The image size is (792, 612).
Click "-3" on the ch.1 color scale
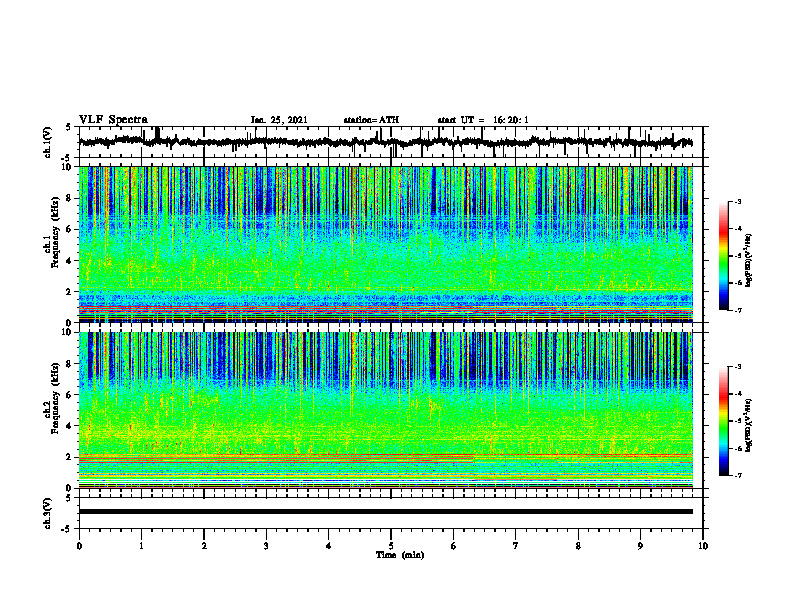click(738, 201)
